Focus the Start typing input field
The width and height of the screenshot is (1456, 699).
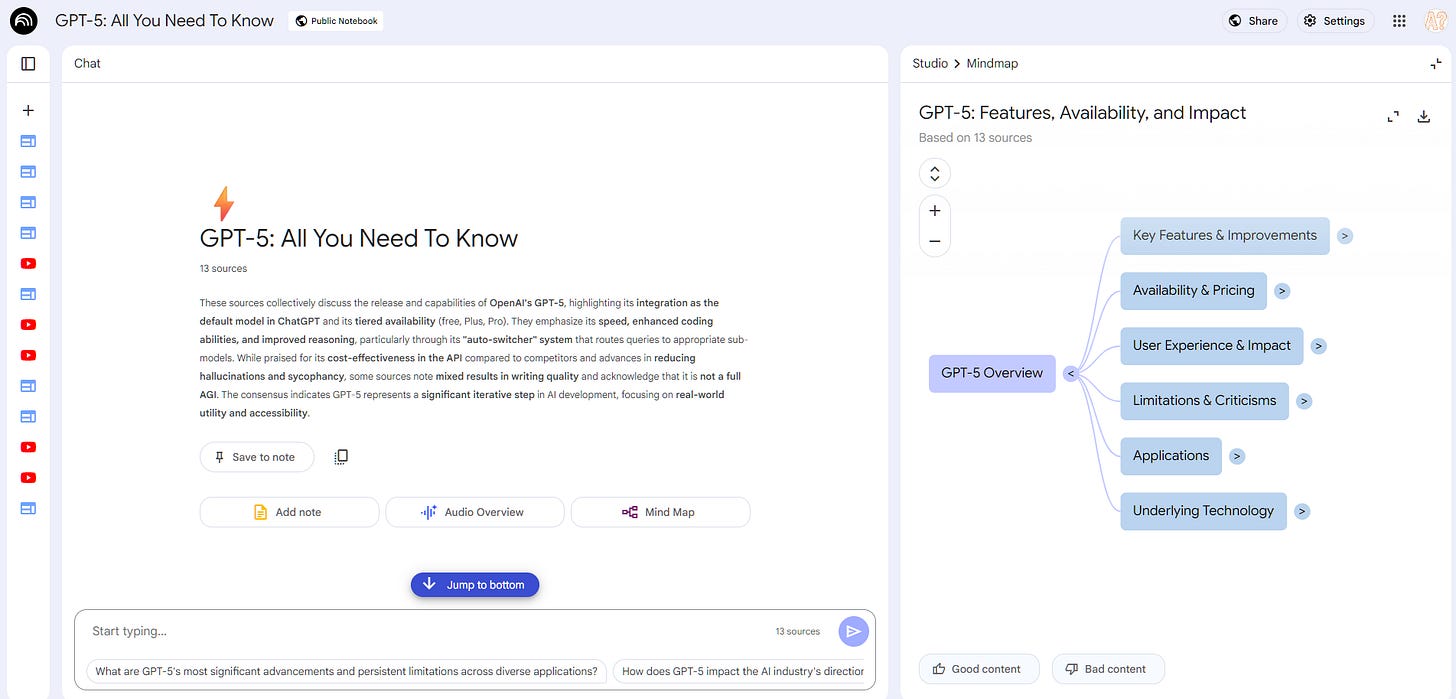point(425,631)
